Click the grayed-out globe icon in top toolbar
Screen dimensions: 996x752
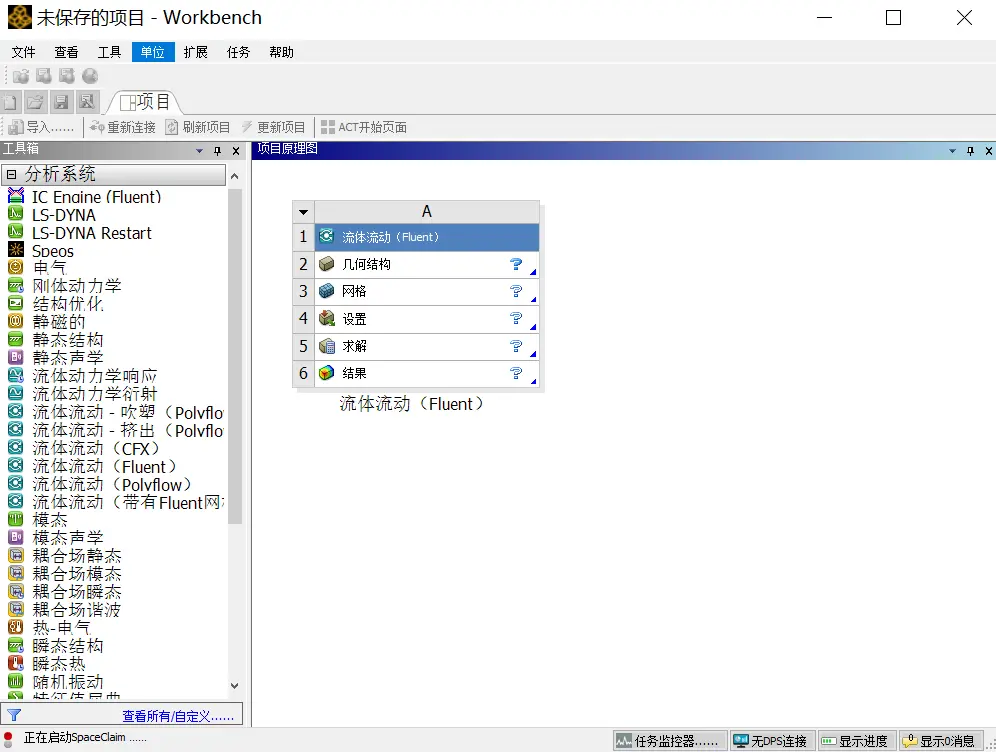point(90,76)
